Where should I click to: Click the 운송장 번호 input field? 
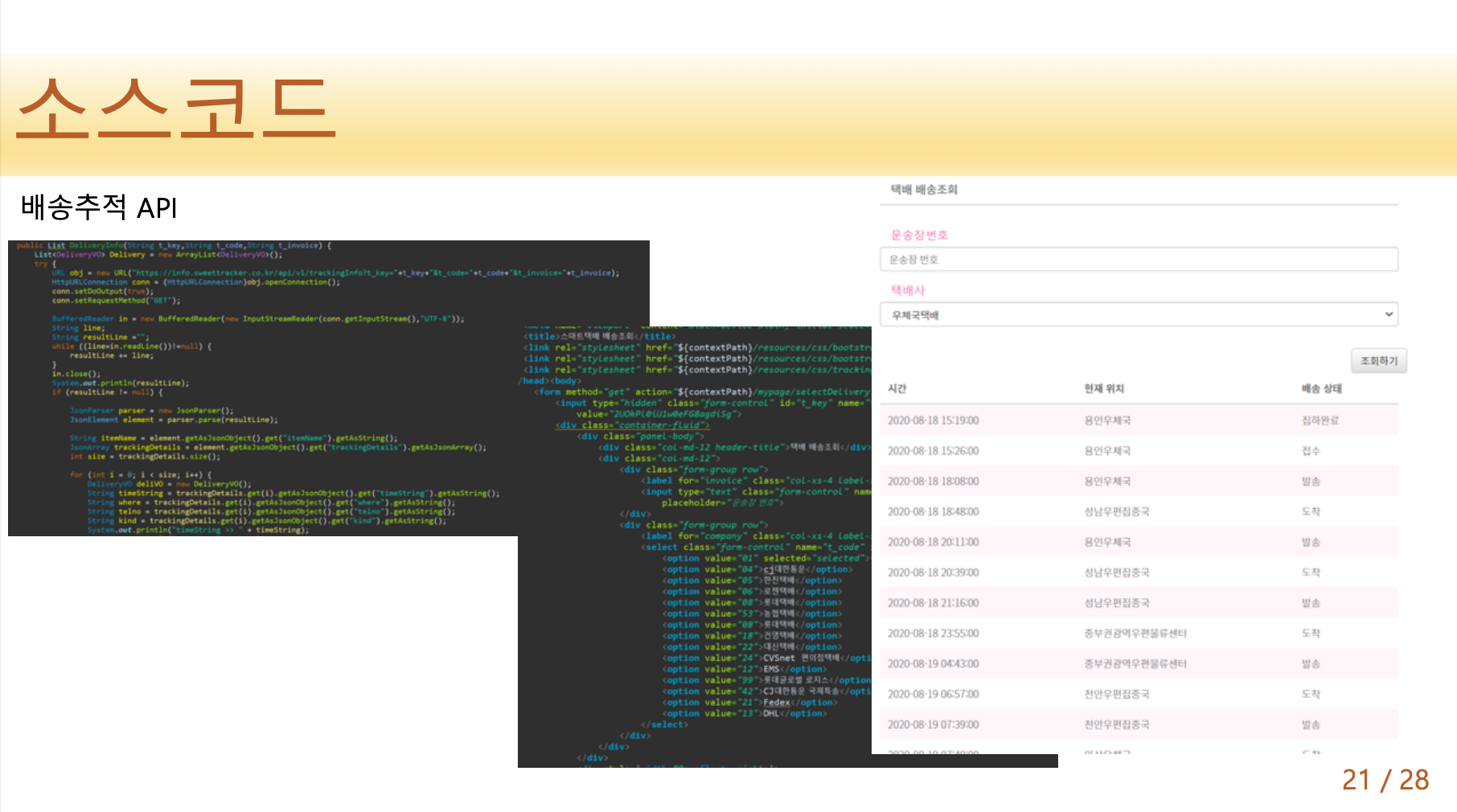pos(1139,260)
